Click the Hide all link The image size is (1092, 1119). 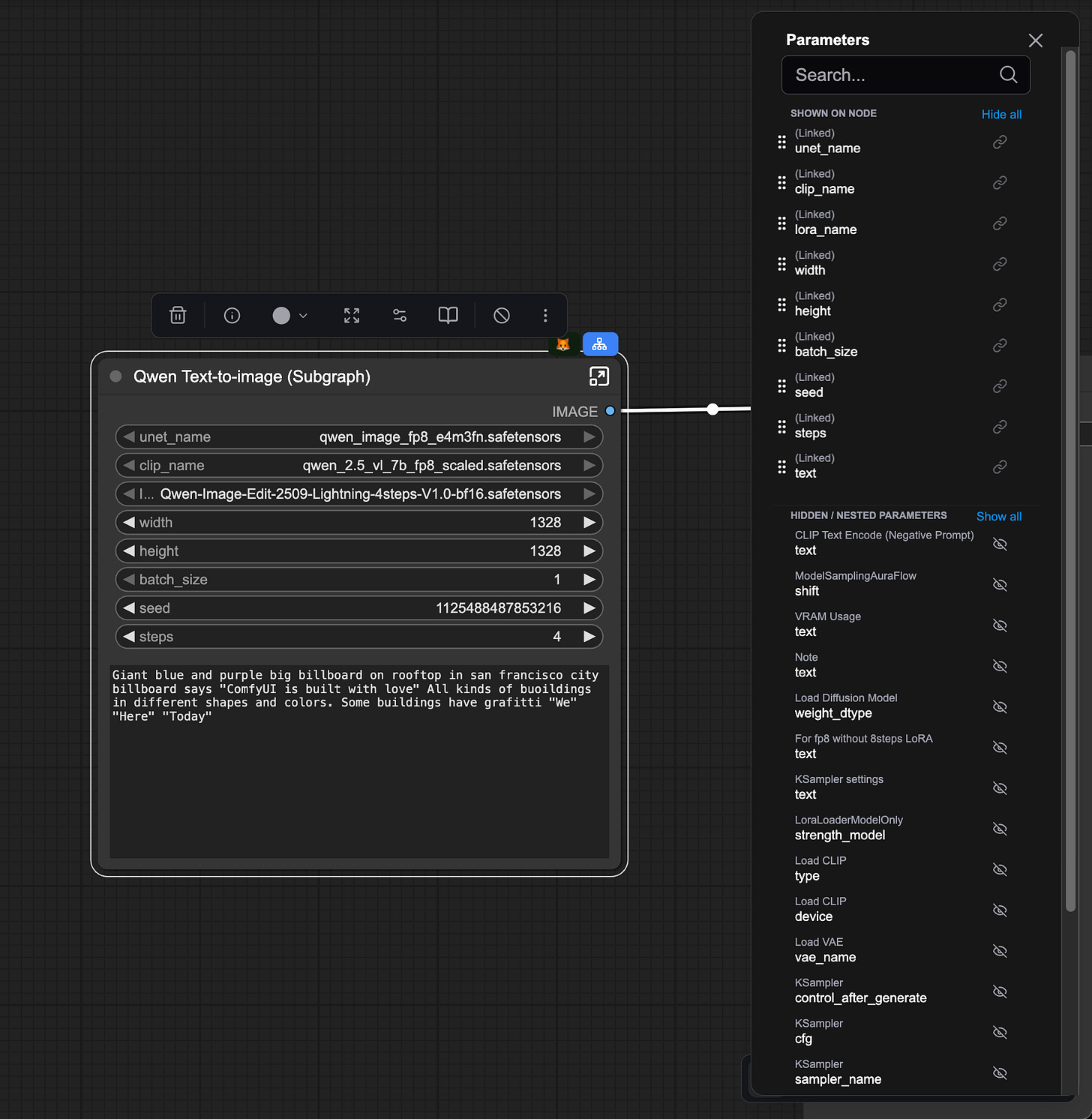pyautogui.click(x=1001, y=114)
